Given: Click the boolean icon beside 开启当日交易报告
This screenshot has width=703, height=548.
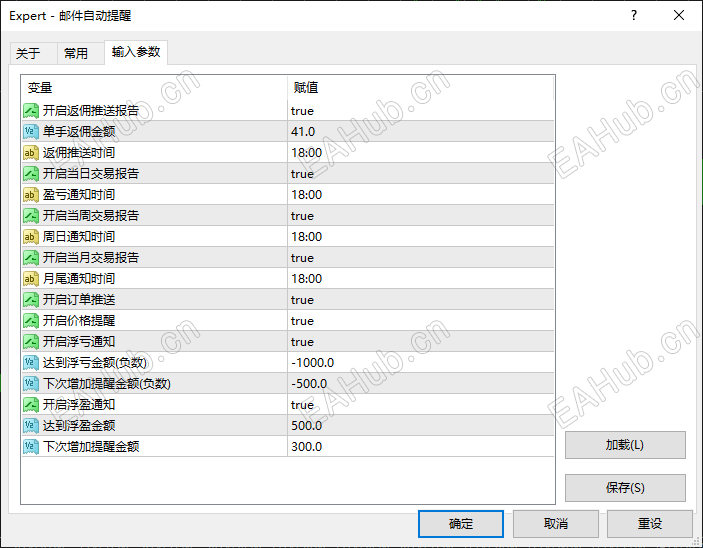Looking at the screenshot, I should 31,174.
